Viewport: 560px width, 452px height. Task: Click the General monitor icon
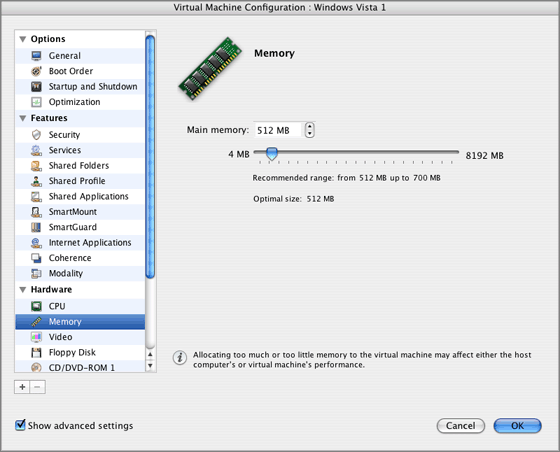tap(36, 56)
